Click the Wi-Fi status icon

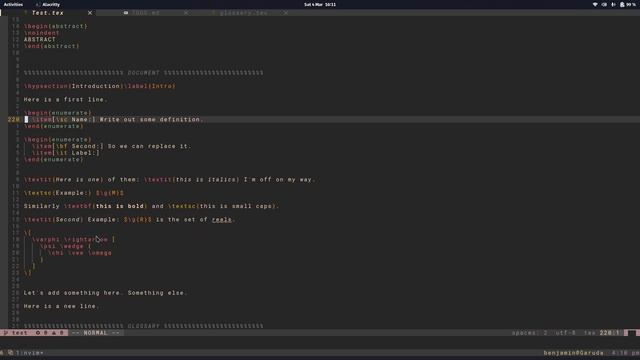595,4
